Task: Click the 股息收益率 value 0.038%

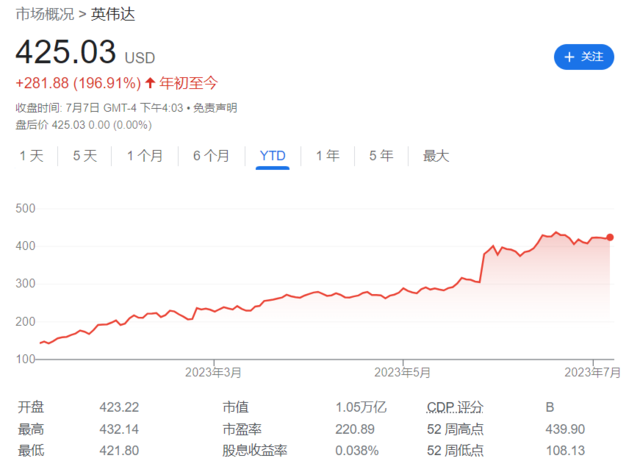Action: [x=357, y=450]
